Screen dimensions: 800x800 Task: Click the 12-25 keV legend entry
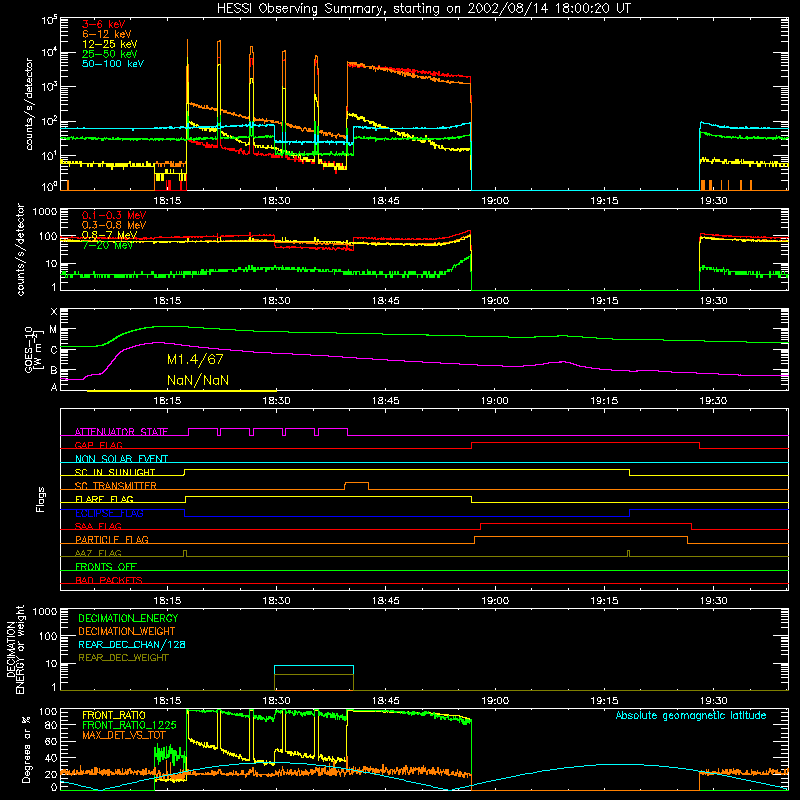[109, 44]
